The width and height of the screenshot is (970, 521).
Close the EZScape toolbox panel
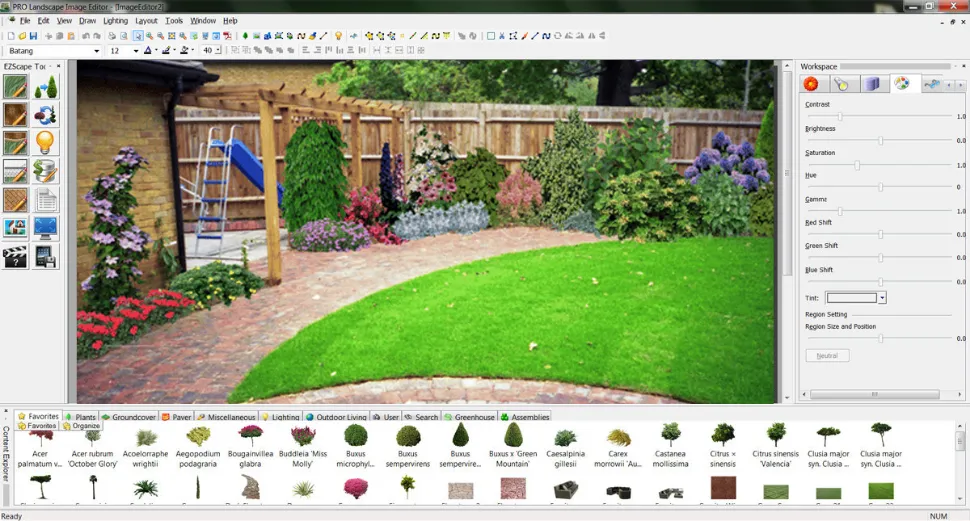[59, 66]
